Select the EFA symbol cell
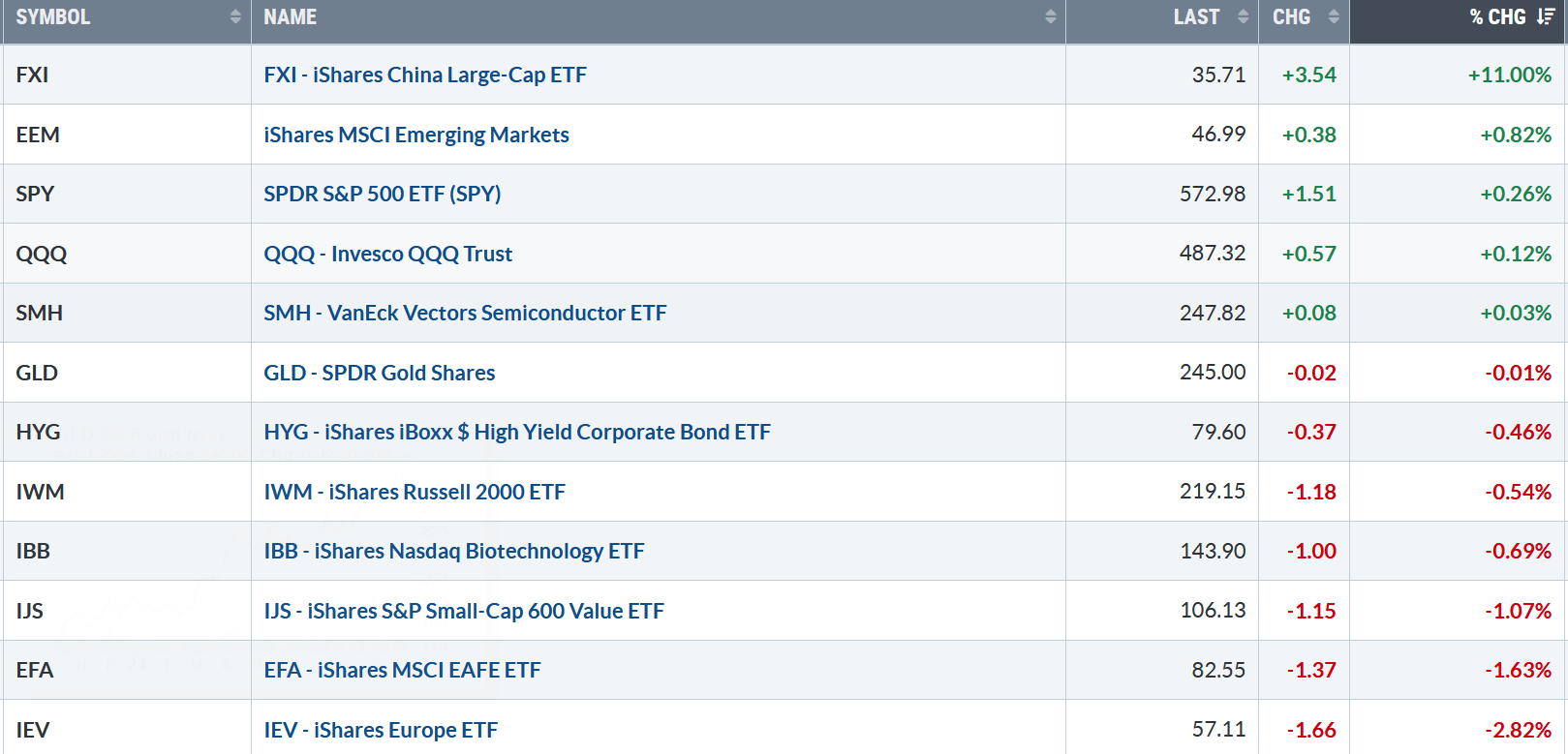 (x=127, y=670)
